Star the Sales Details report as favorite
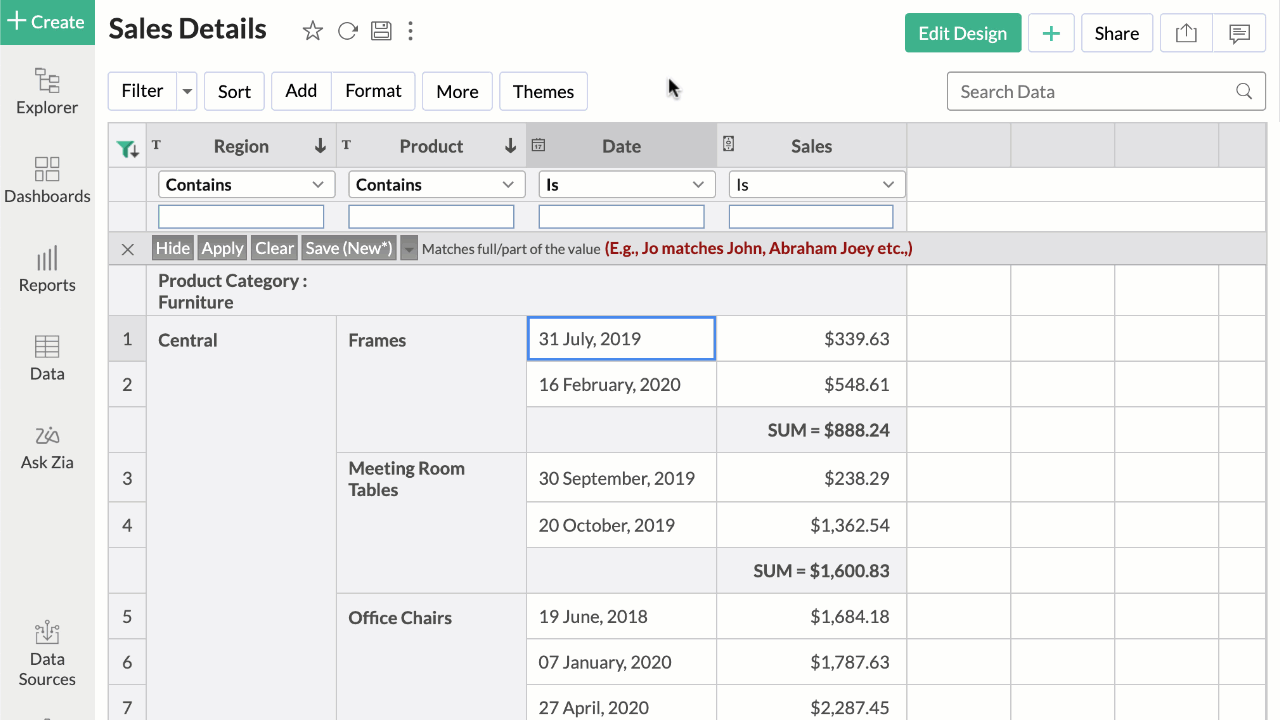Image resolution: width=1280 pixels, height=720 pixels. click(312, 31)
